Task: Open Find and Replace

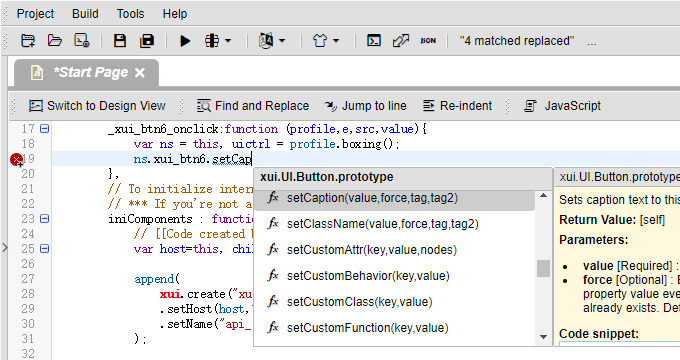Action: click(x=252, y=106)
